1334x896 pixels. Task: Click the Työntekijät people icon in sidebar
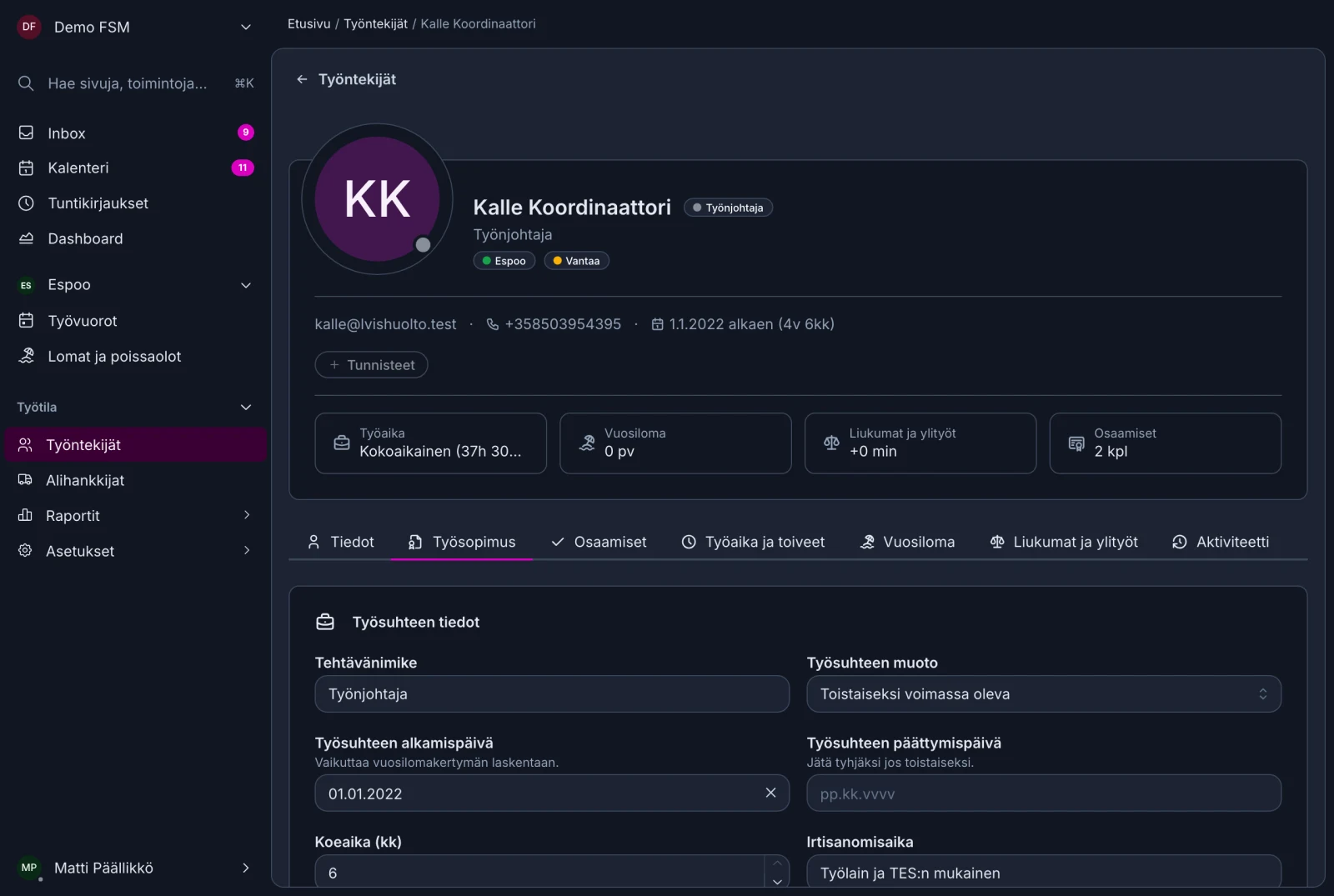(x=25, y=445)
